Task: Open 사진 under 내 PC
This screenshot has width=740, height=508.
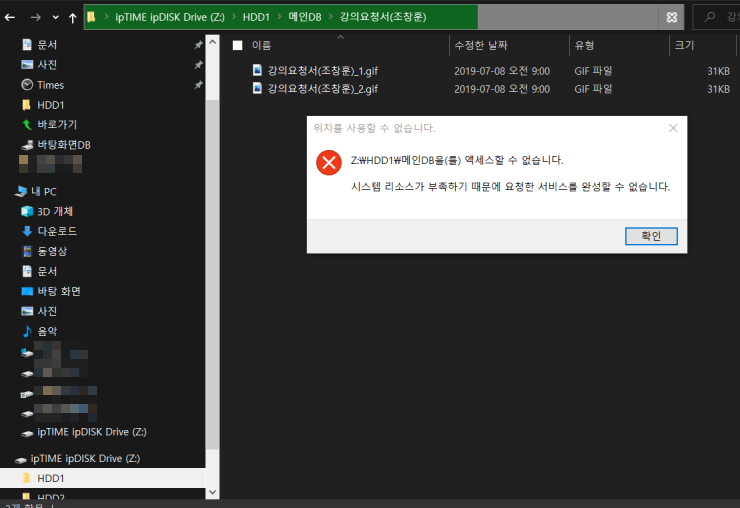Action: (47, 311)
